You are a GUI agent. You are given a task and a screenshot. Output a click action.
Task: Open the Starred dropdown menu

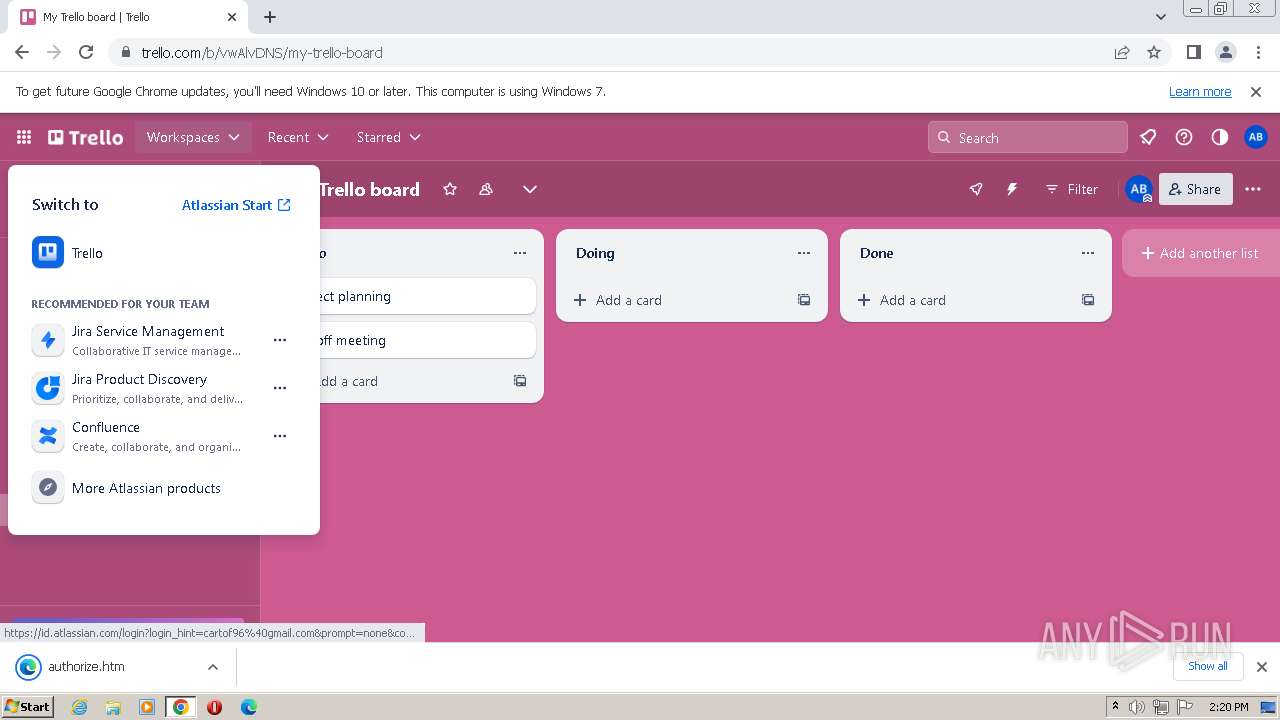(389, 137)
